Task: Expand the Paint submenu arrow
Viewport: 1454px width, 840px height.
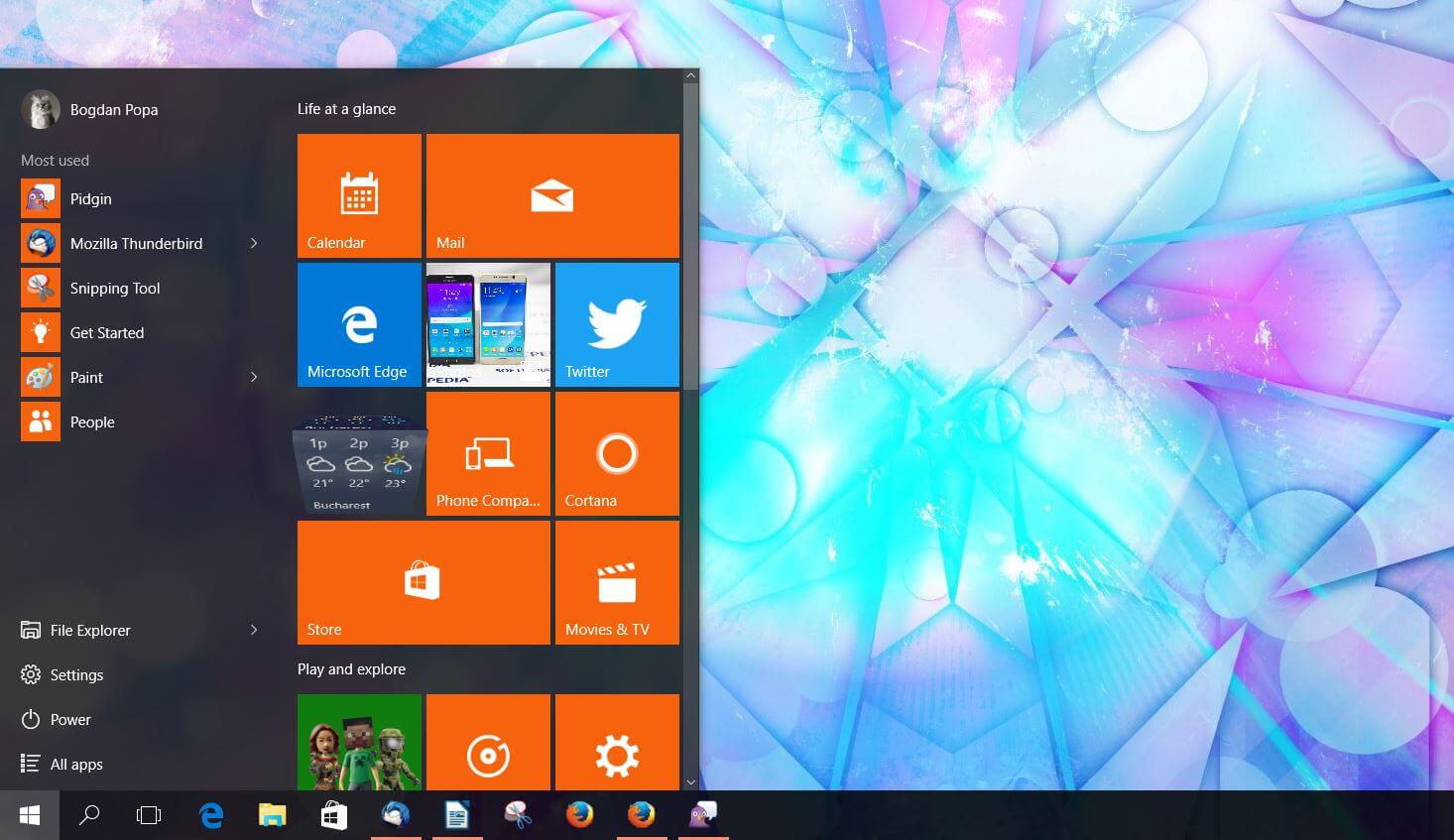Action: click(x=255, y=377)
